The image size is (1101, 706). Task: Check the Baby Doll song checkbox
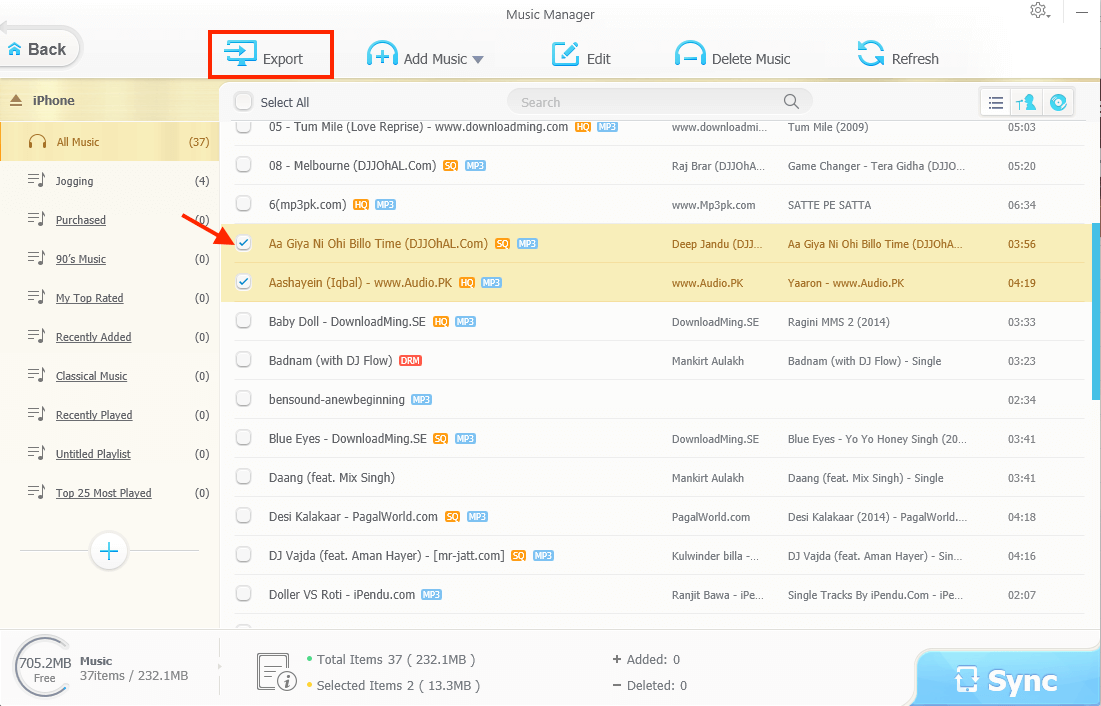pos(244,321)
